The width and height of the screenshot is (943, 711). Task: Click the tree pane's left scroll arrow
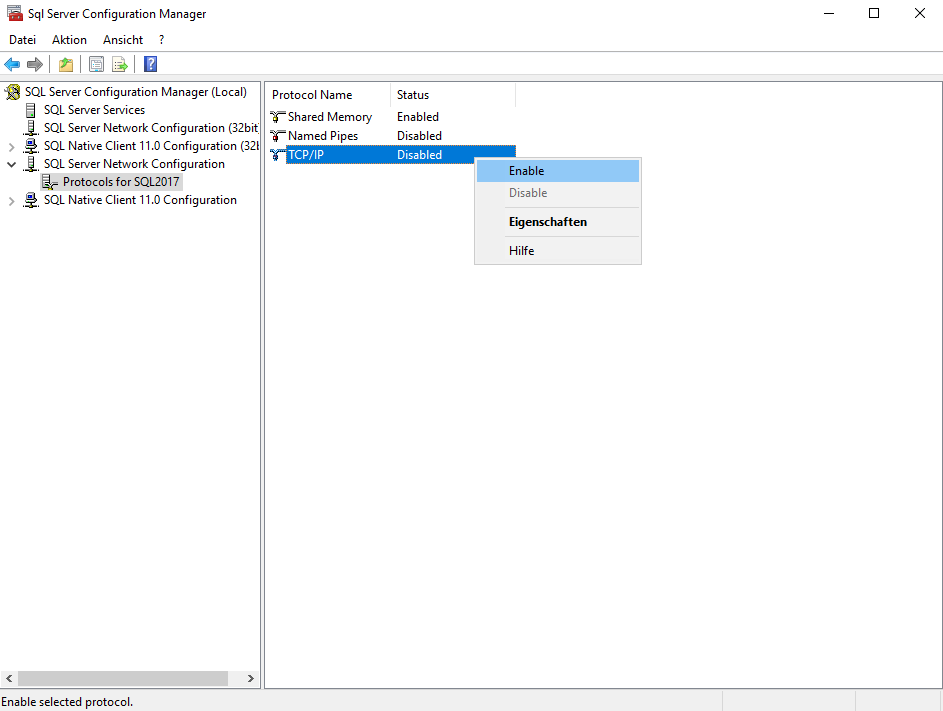[x=9, y=679]
